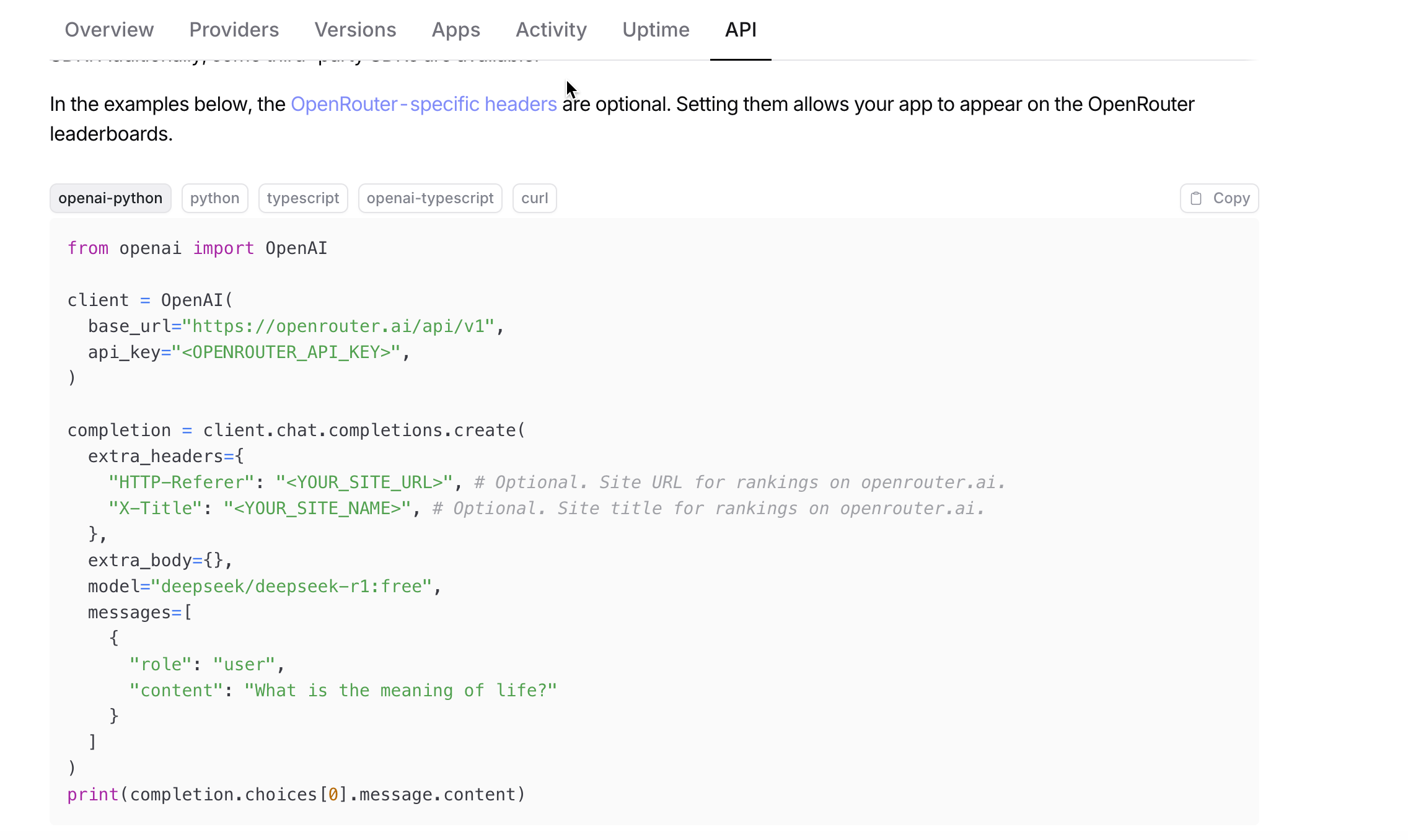
Task: Click the active API tab
Action: coord(741,30)
